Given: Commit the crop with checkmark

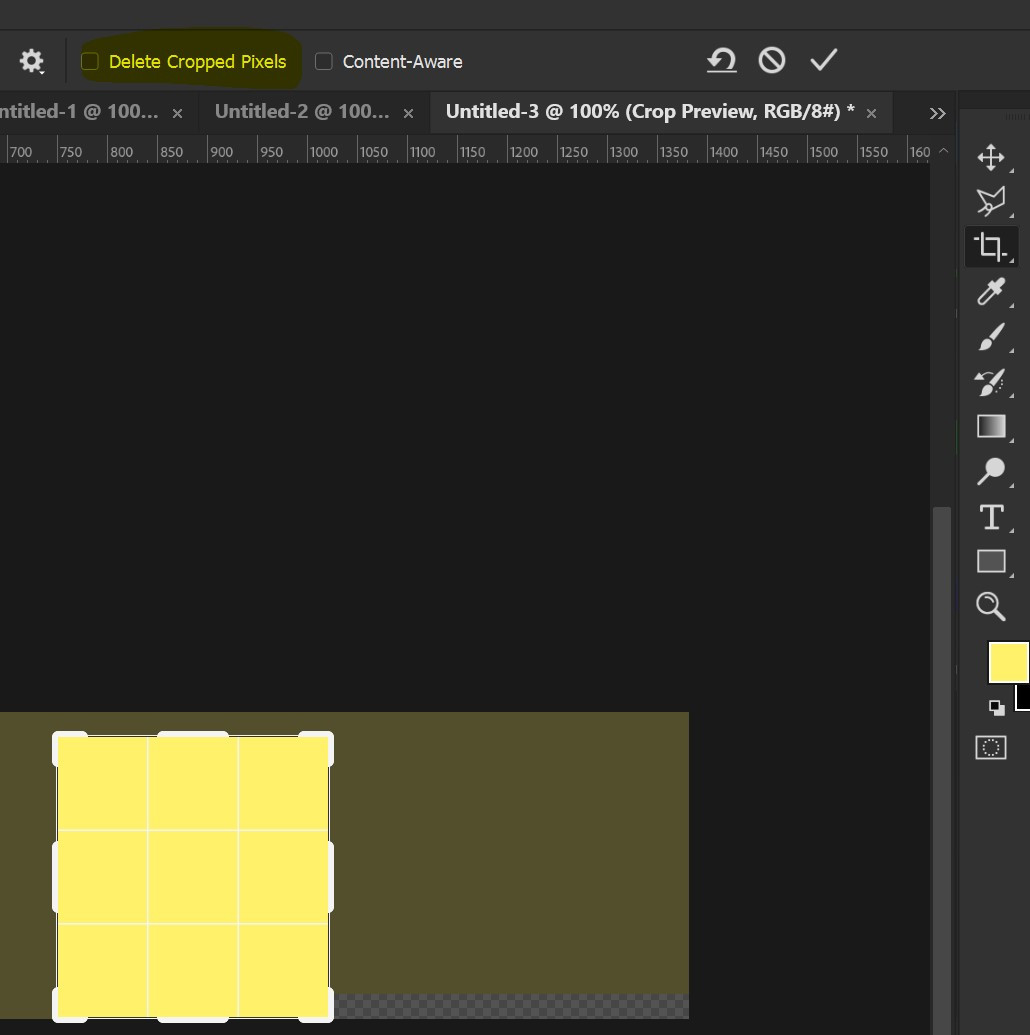Looking at the screenshot, I should point(823,61).
